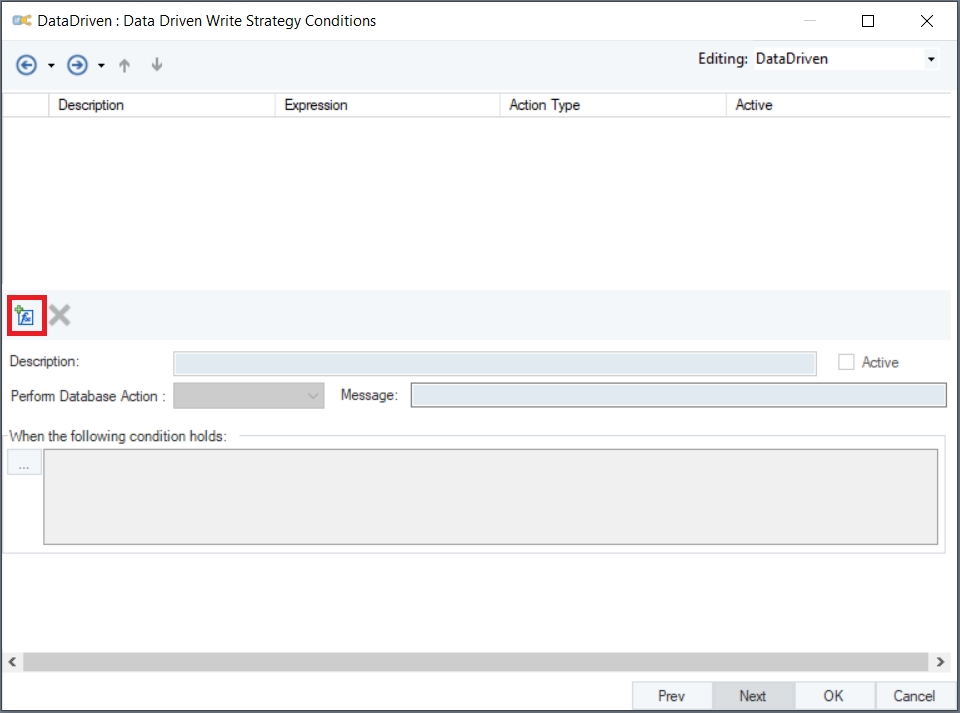The width and height of the screenshot is (960, 713).
Task: Click the delete condition X icon
Action: pos(60,316)
